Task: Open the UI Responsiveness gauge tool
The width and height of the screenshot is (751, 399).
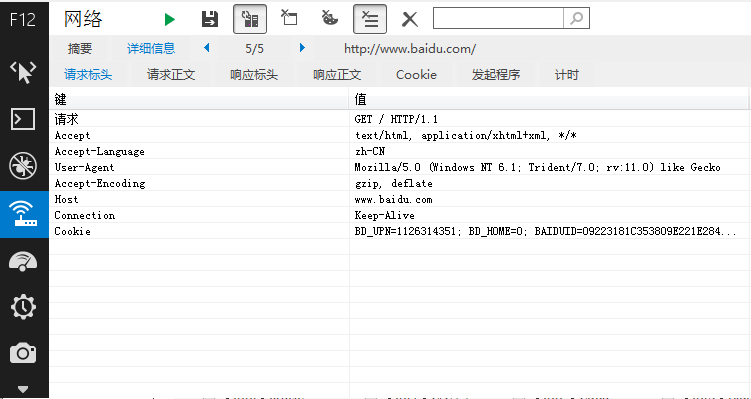Action: click(23, 261)
